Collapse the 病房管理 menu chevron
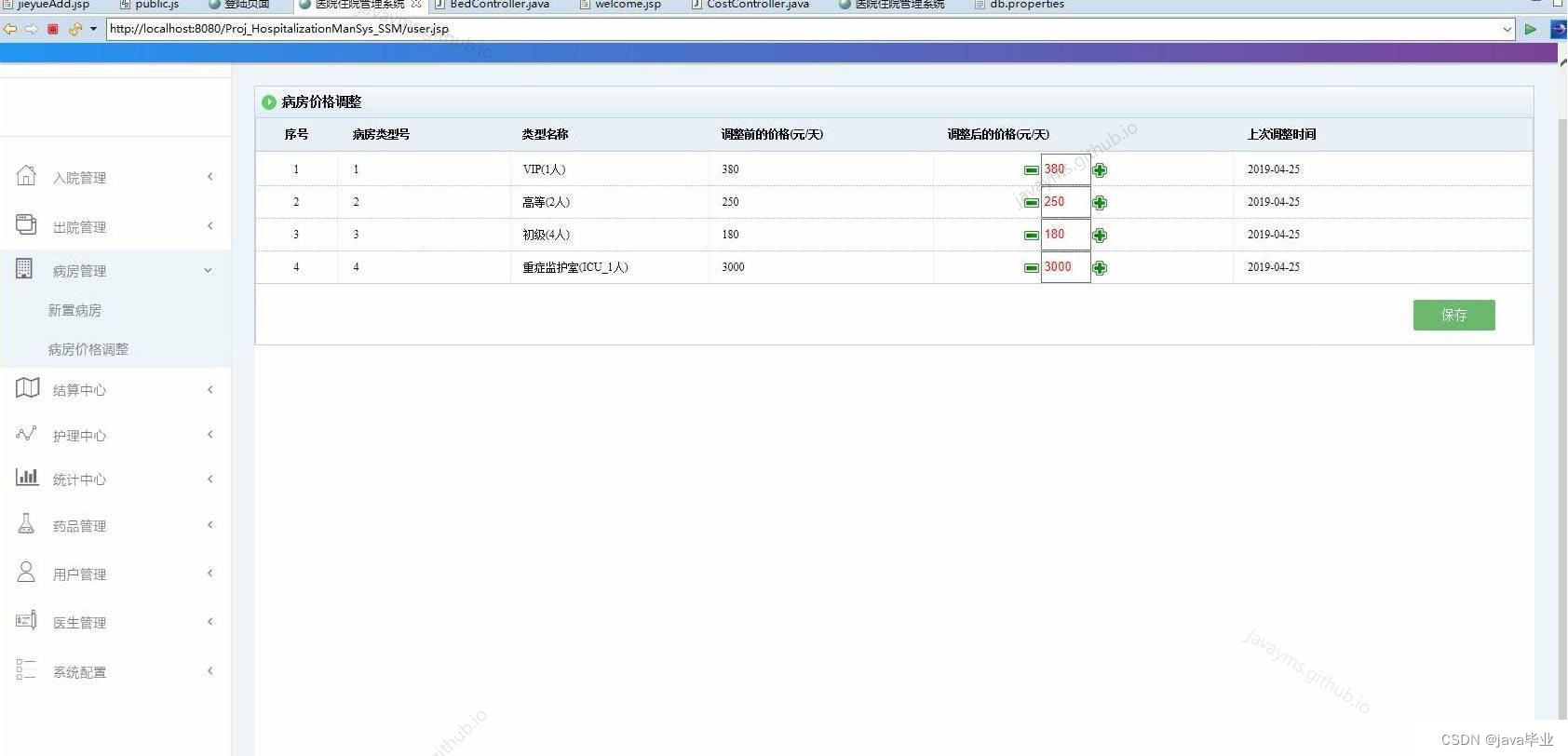This screenshot has height=756, width=1568. pos(209,270)
